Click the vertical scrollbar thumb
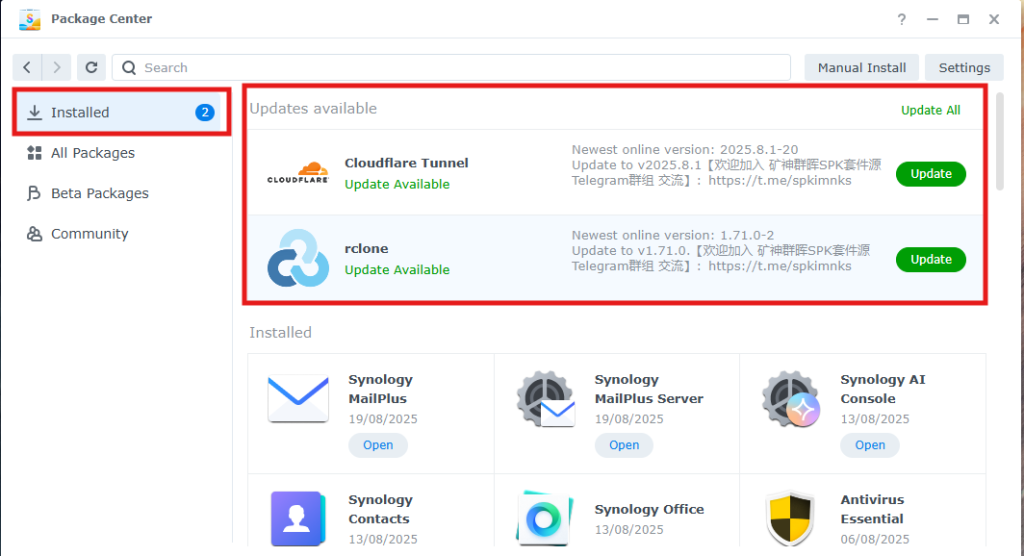Viewport: 1024px width, 556px height. pyautogui.click(x=999, y=141)
